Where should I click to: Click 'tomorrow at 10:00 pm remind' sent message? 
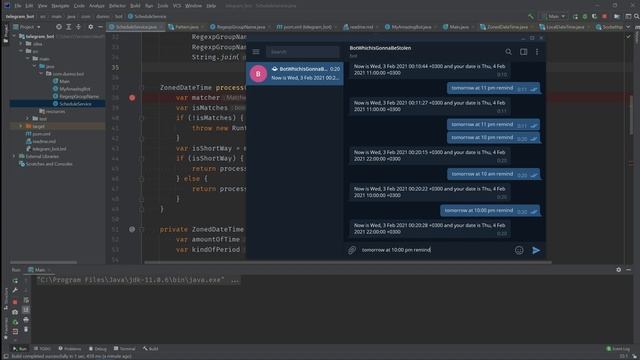pos(490,211)
